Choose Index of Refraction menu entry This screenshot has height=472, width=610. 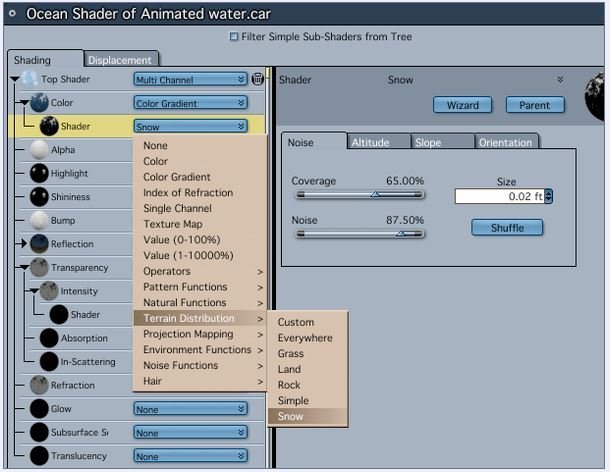[x=200, y=193]
